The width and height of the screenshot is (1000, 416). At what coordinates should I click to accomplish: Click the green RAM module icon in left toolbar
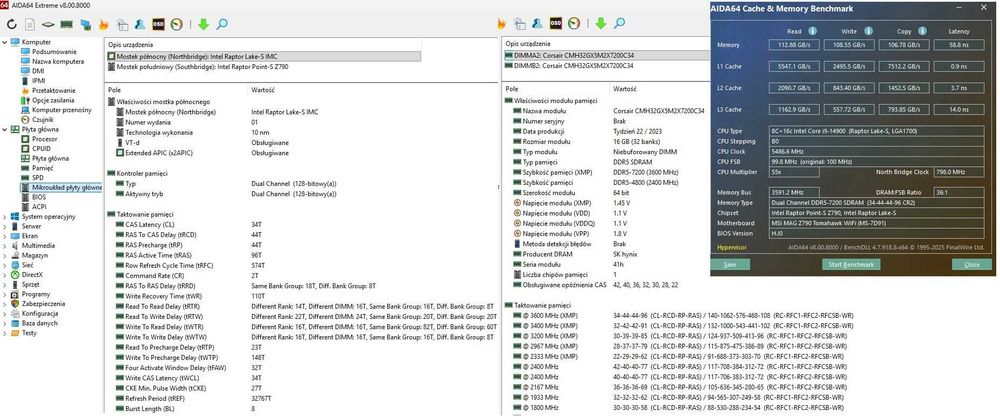[x=66, y=25]
